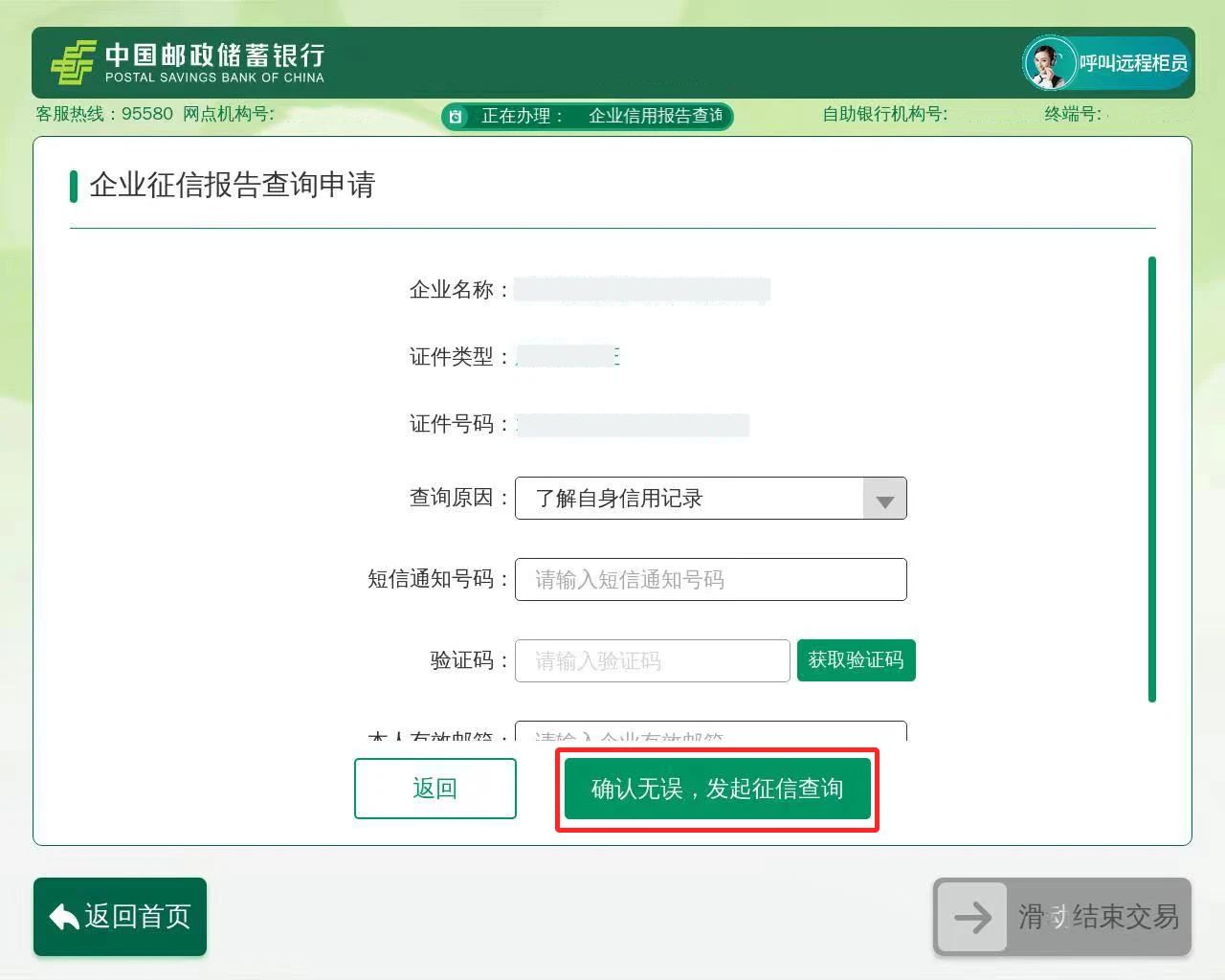
Task: Click the remote teller avatar icon
Action: (x=1049, y=64)
